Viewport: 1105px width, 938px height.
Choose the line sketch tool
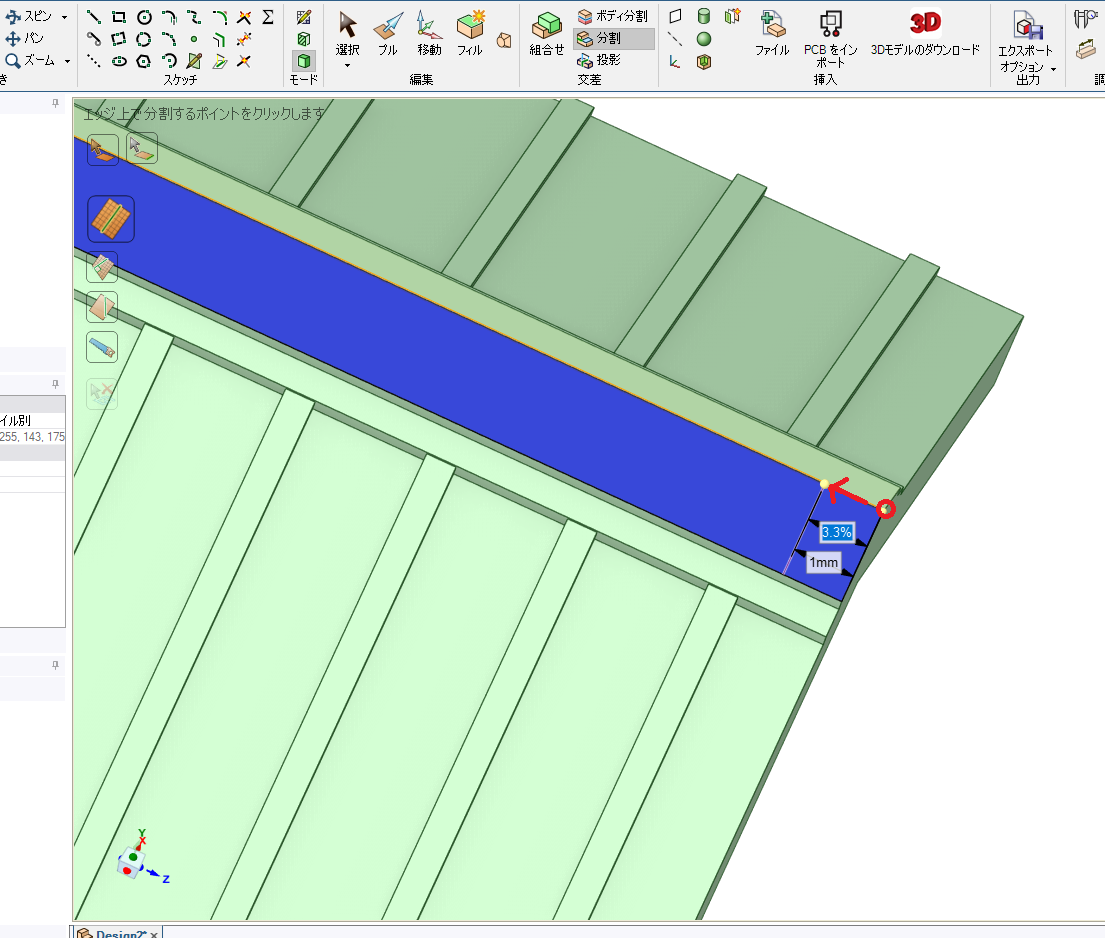[93, 17]
